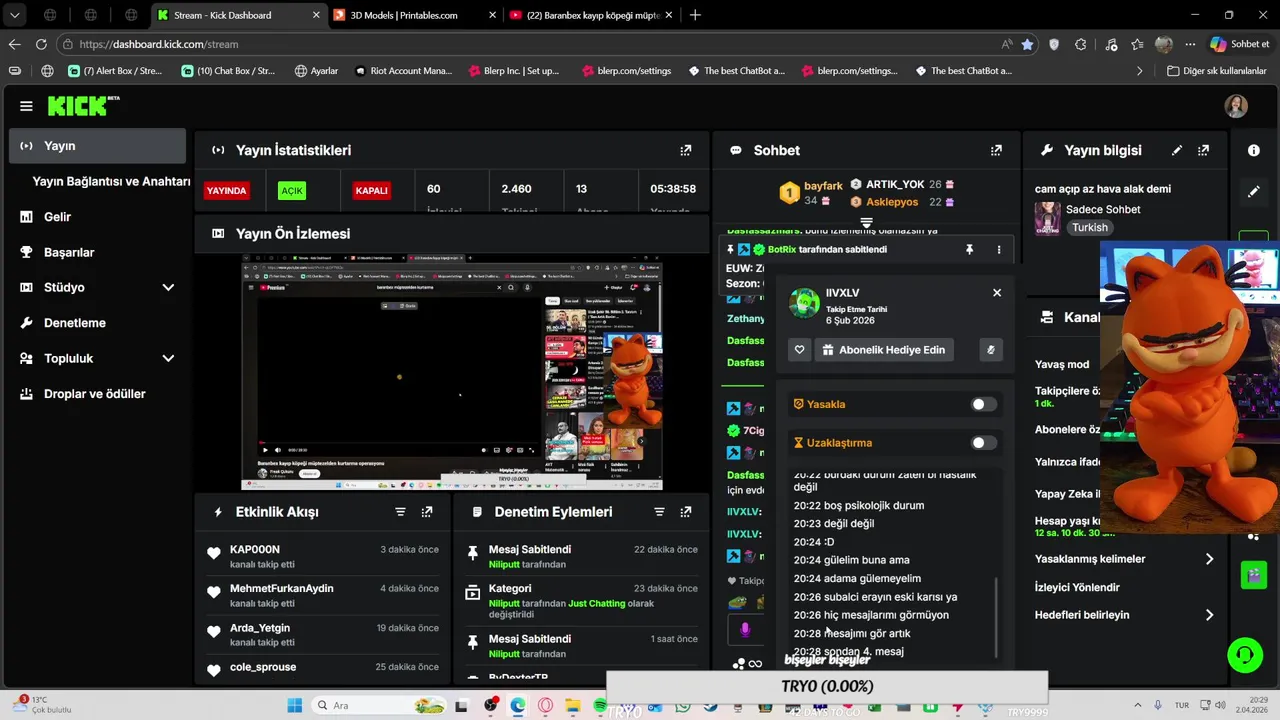Open the profile avatar menu

(x=1236, y=106)
